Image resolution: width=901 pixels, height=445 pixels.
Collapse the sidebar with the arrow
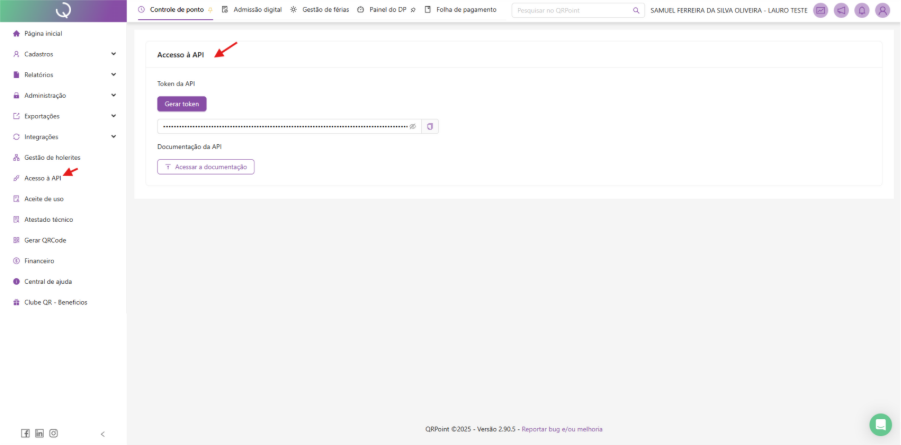[x=102, y=433]
